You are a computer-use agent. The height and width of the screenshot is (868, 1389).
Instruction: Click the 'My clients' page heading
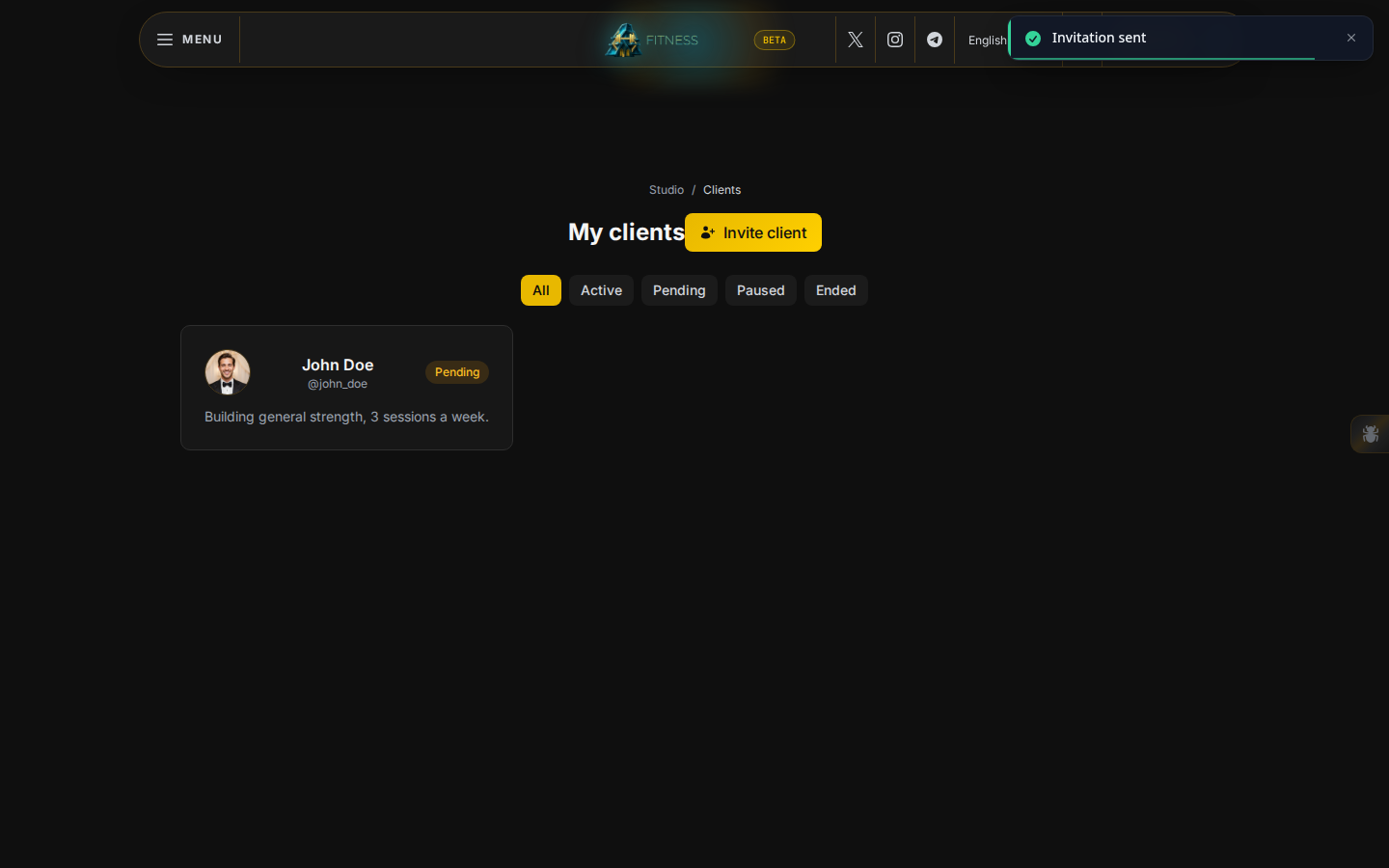coord(626,232)
